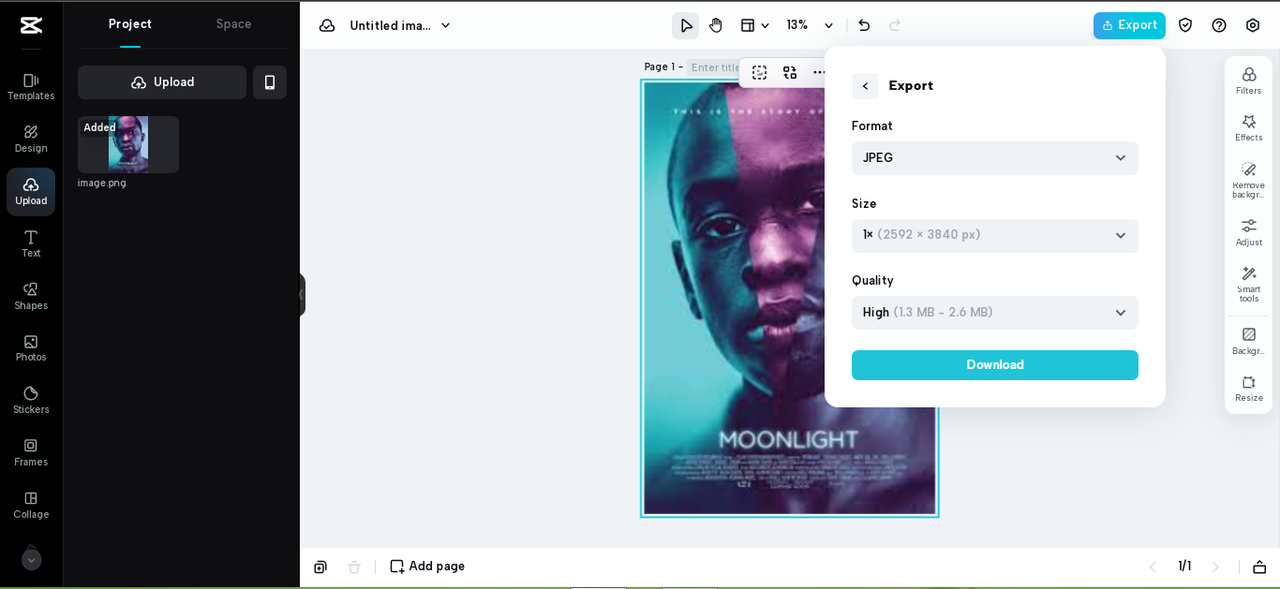Viewport: 1280px width, 589px height.
Task: Open the Text sidebar panel
Action: click(x=31, y=243)
